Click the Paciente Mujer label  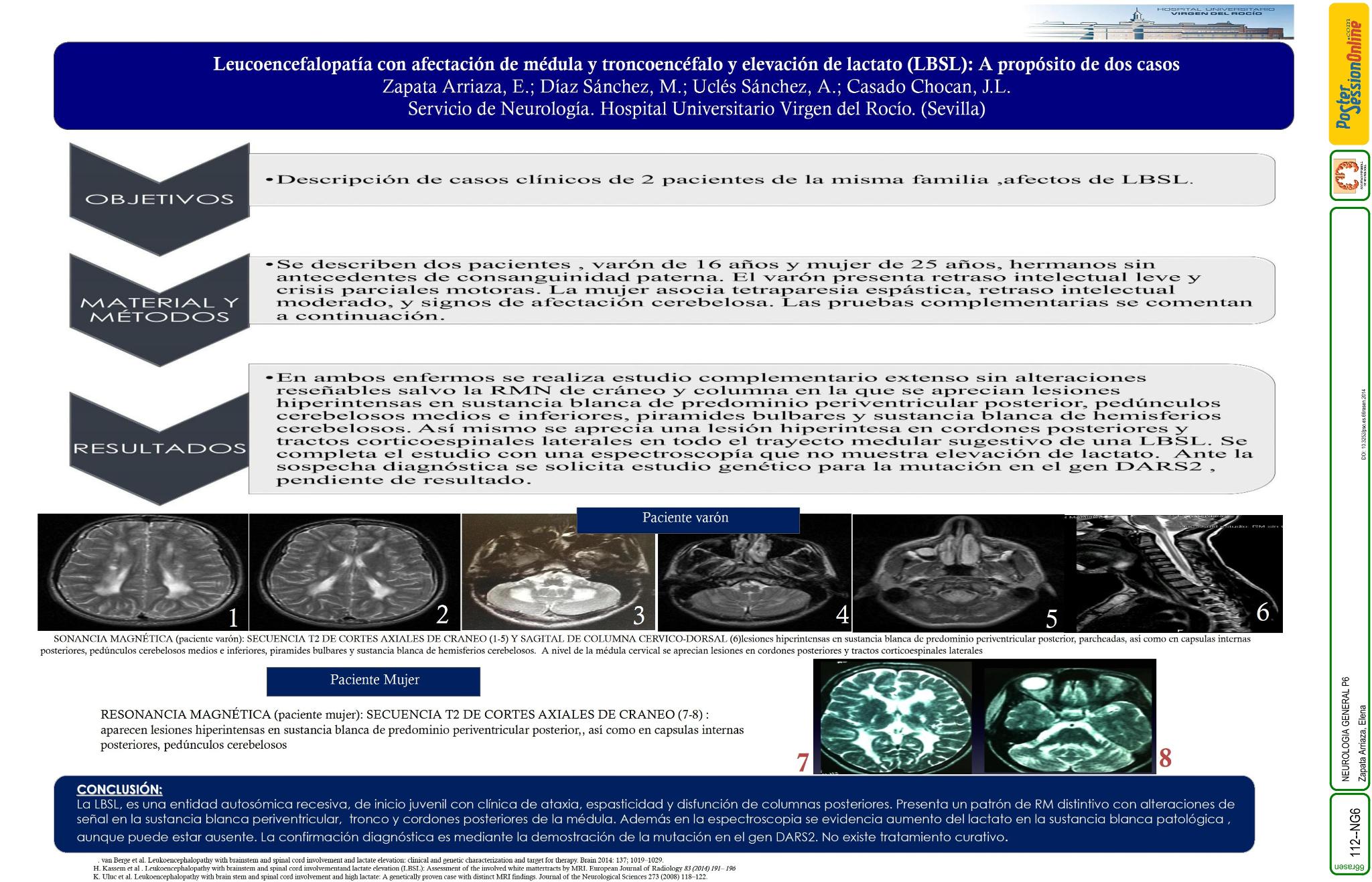(x=374, y=681)
